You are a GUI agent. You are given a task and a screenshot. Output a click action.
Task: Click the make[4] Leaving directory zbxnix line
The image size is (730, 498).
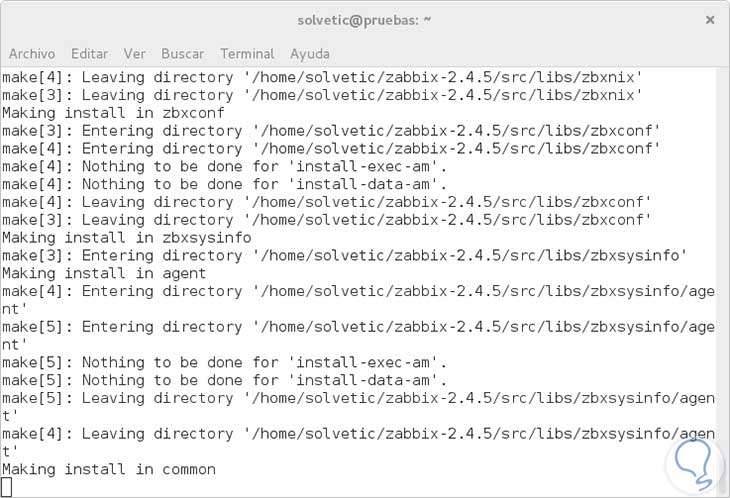click(x=322, y=77)
